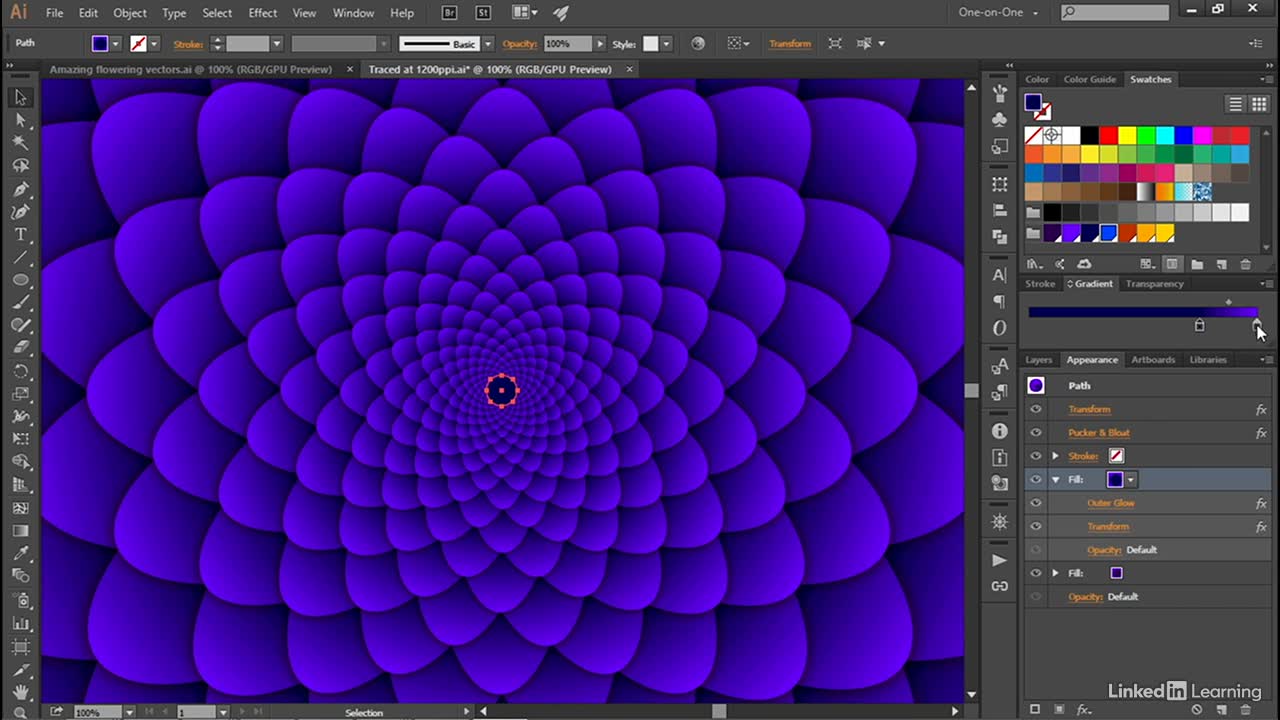Viewport: 1280px width, 720px height.
Task: Select the Eraser tool
Action: [20, 348]
